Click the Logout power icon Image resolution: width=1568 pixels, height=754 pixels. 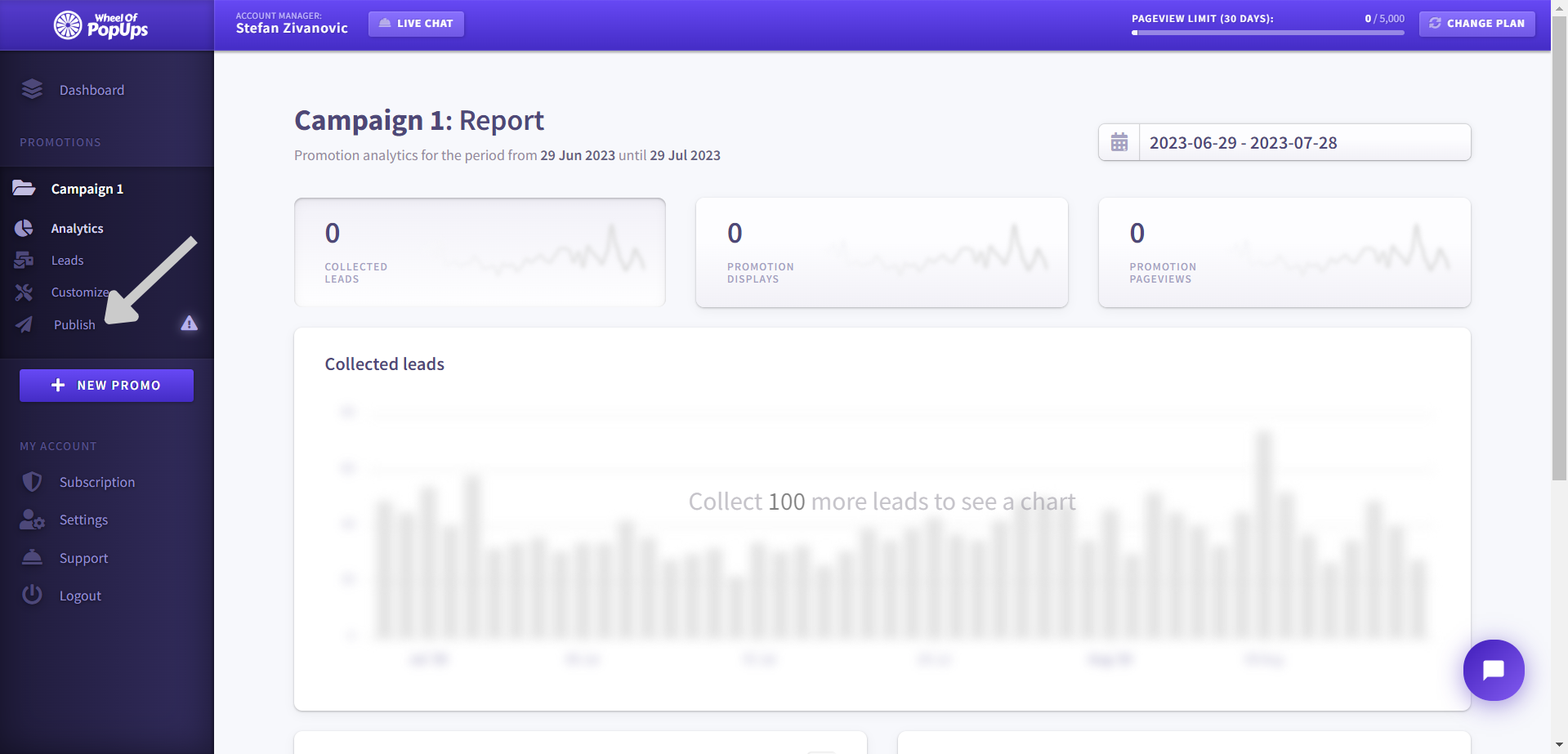[32, 595]
